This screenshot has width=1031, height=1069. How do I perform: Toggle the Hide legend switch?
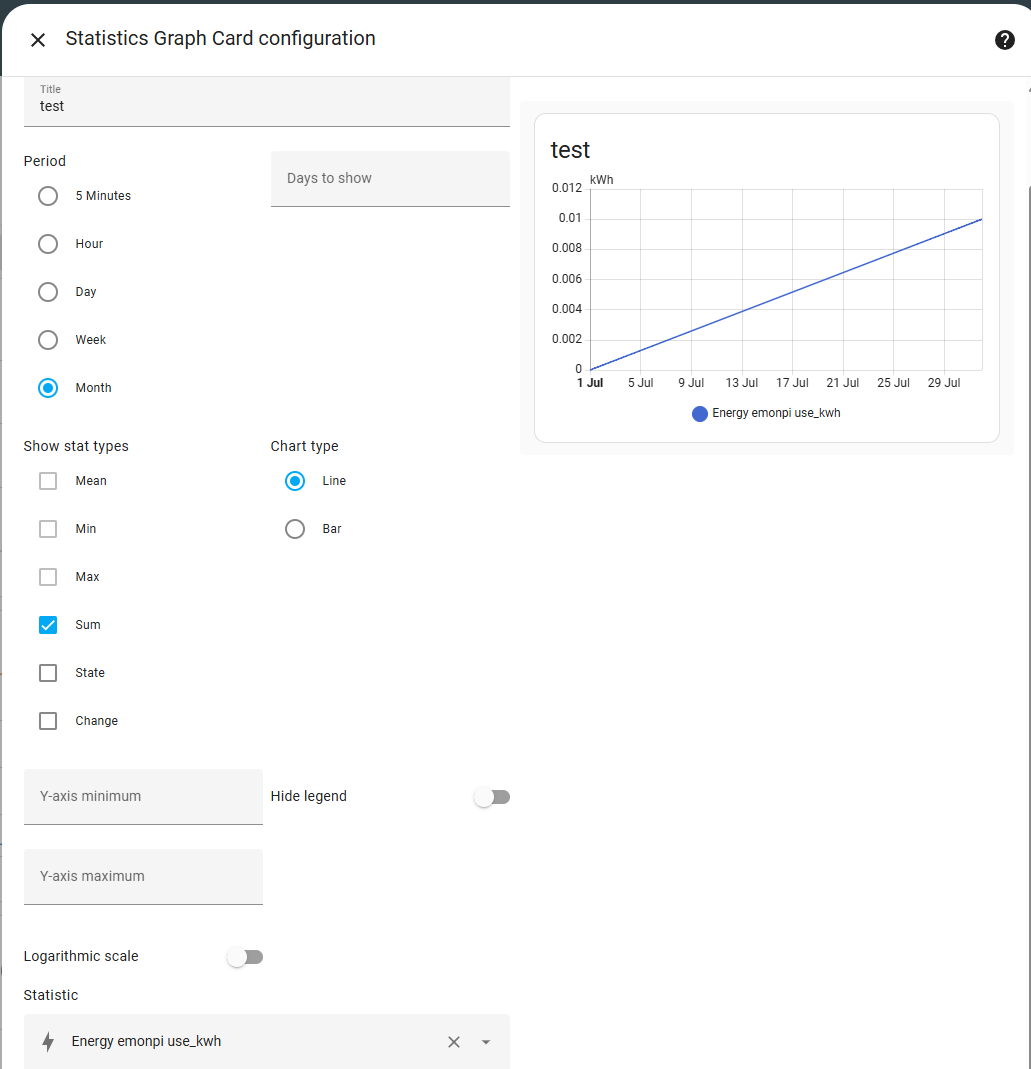[492, 797]
